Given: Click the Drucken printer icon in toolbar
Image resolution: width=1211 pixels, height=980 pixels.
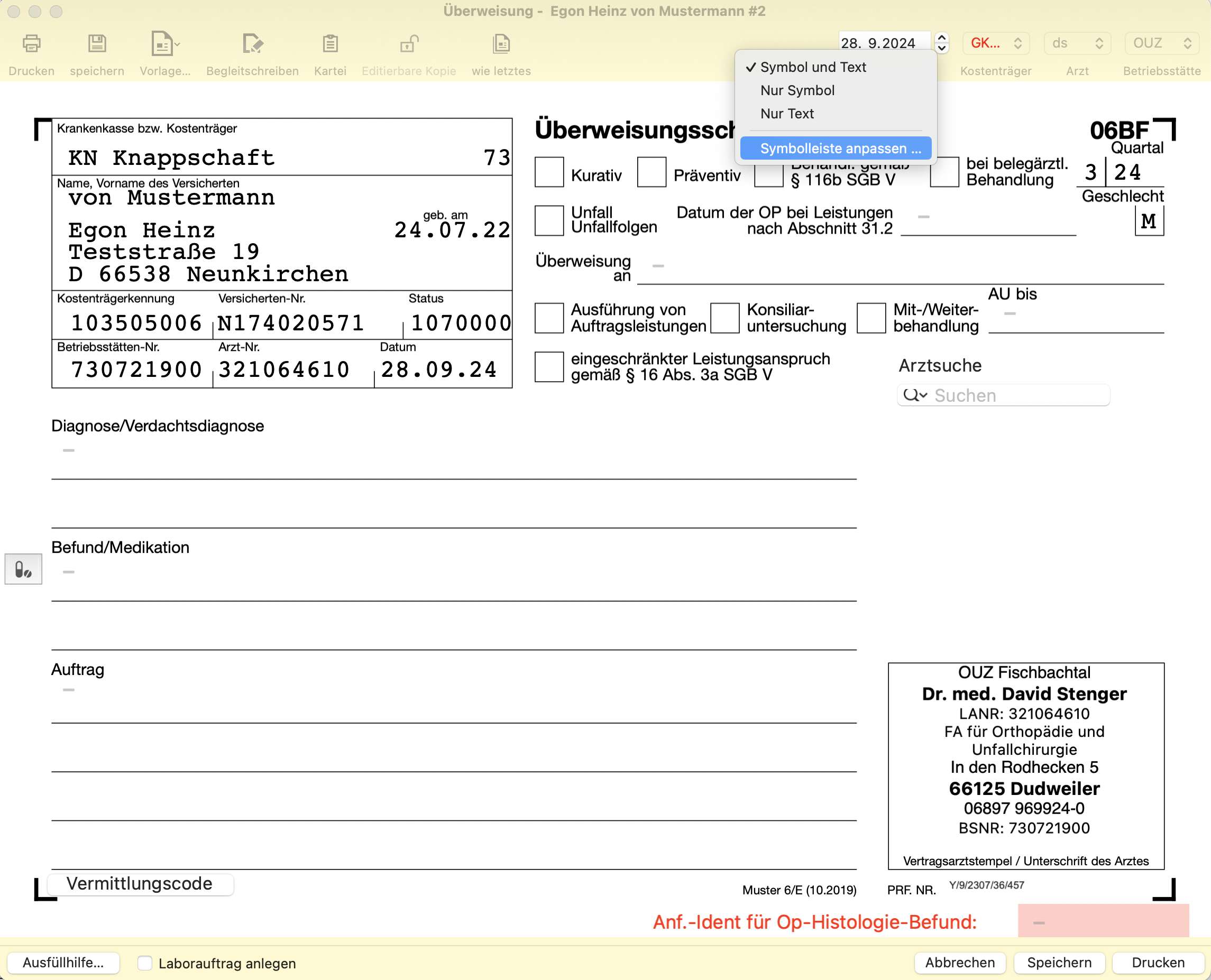Looking at the screenshot, I should click(x=31, y=43).
